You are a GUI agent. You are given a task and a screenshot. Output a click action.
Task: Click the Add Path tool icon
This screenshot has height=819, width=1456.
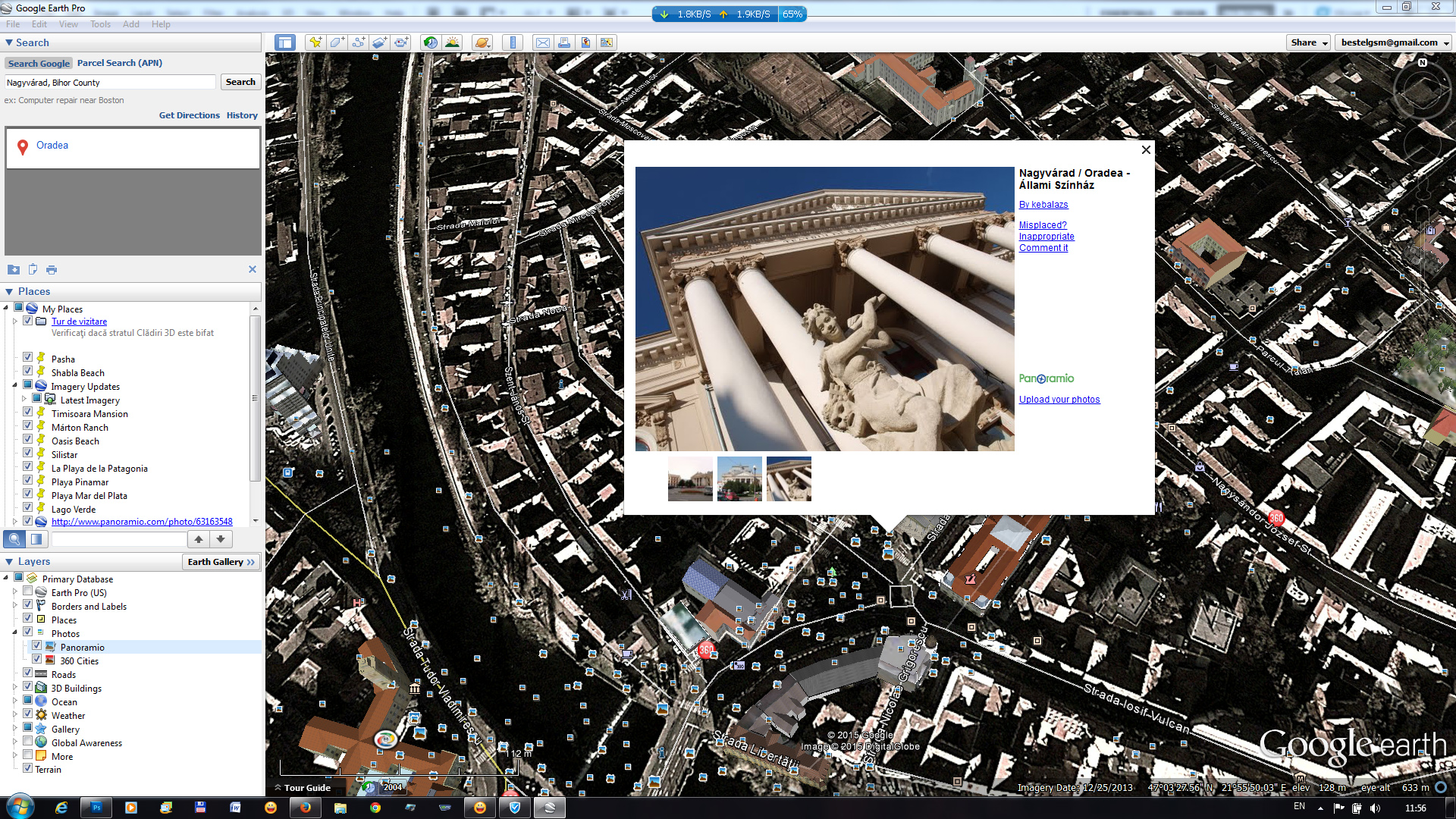pos(358,42)
